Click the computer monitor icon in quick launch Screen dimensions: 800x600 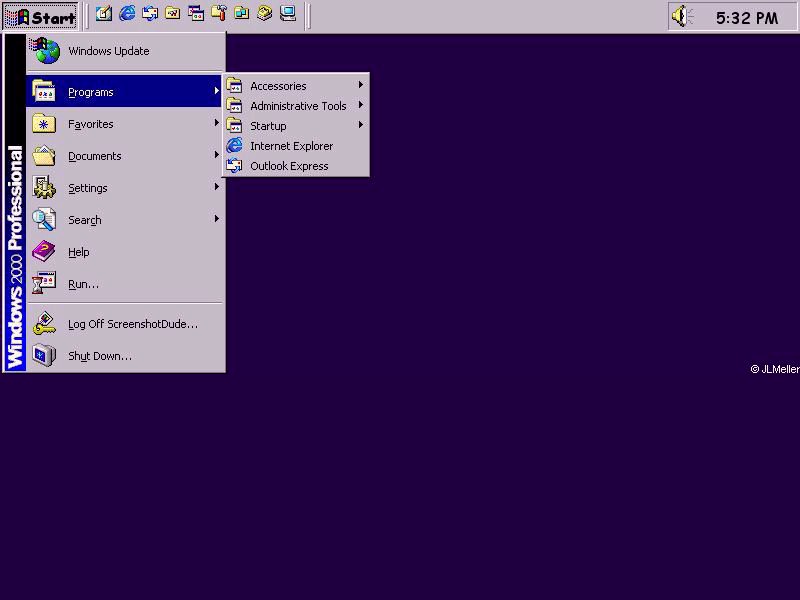(x=288, y=13)
